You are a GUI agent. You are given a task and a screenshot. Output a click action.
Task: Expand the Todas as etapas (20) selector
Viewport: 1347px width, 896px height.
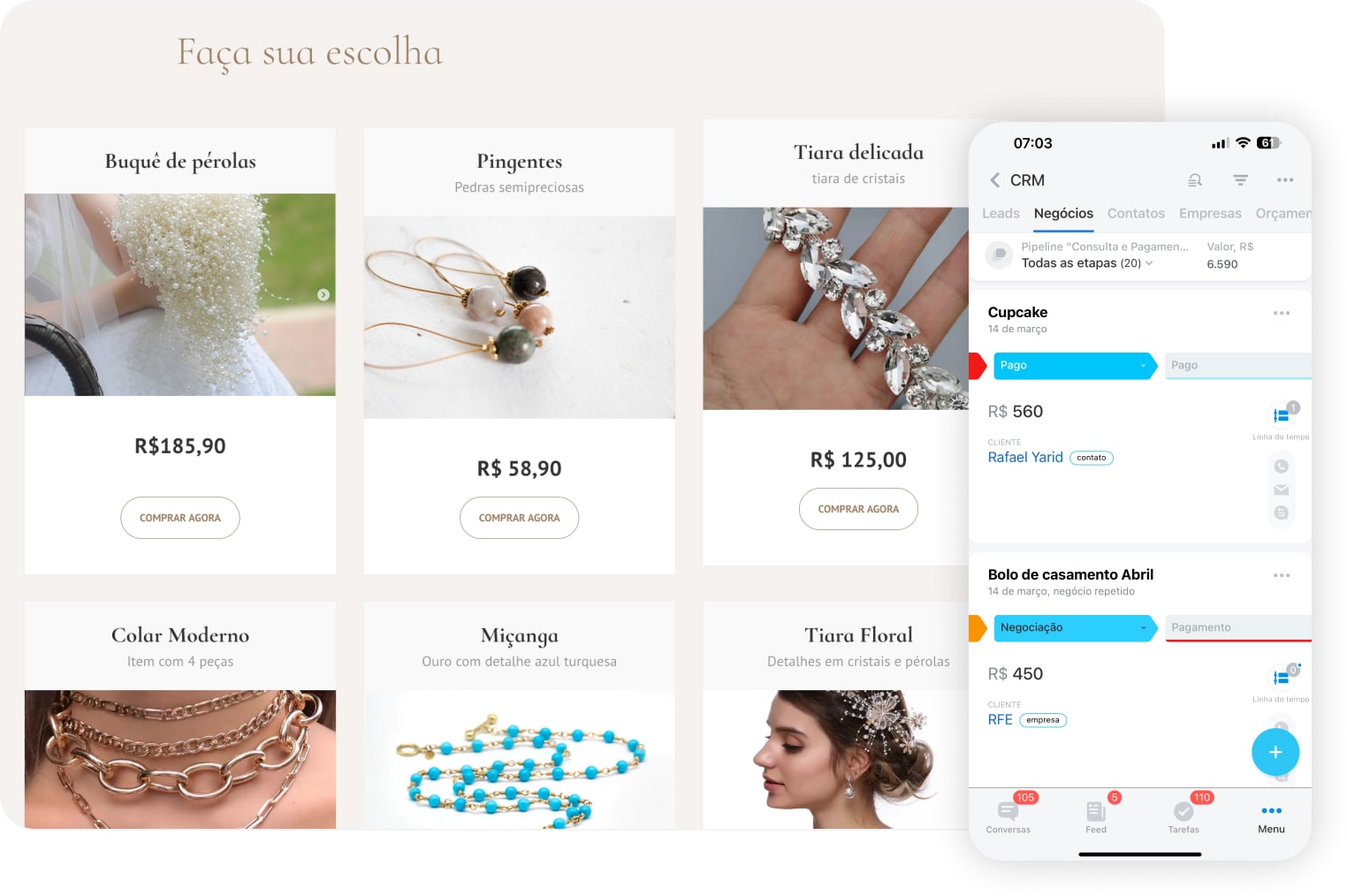click(1087, 263)
